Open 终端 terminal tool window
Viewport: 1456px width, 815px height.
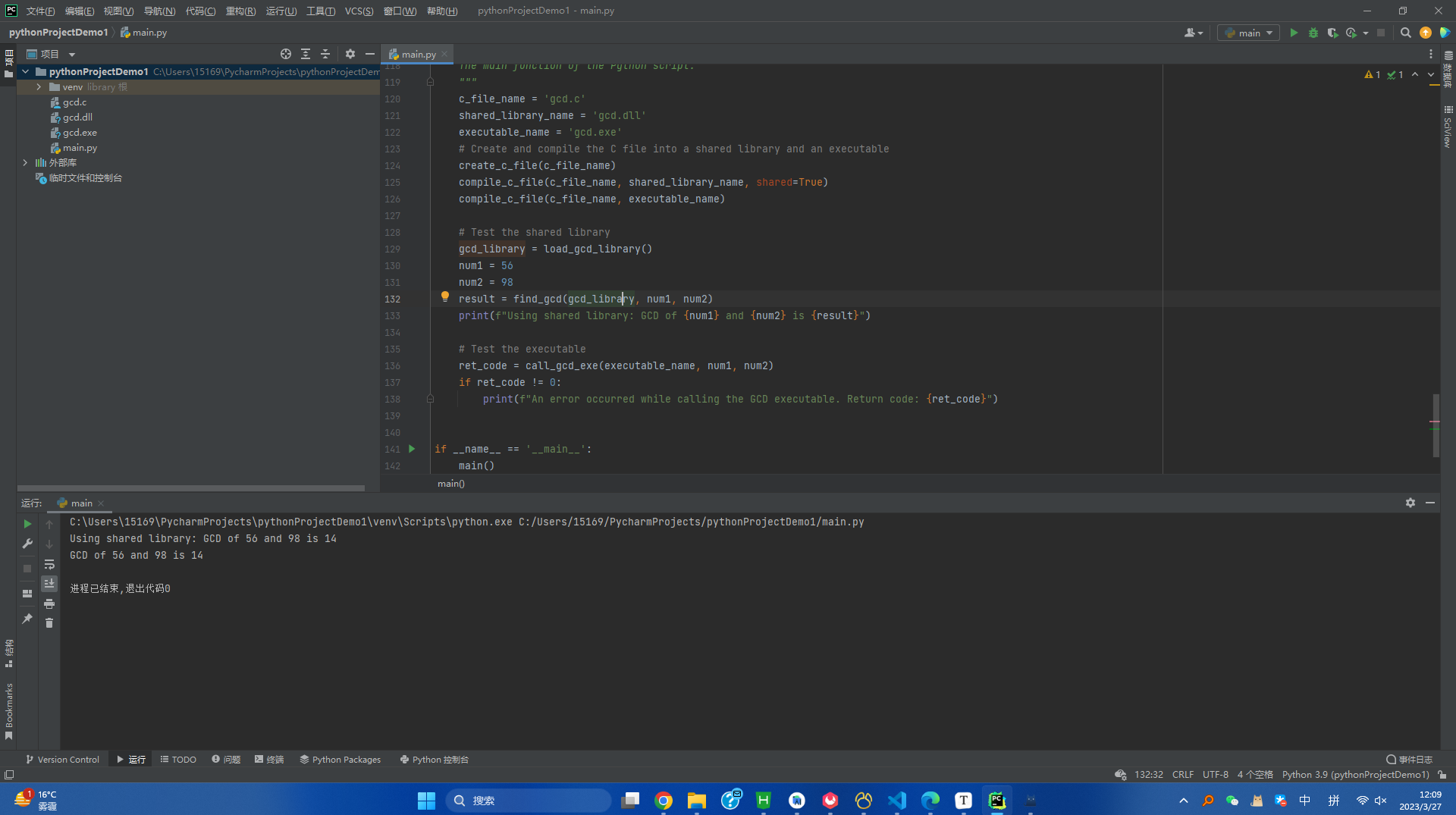tap(269, 759)
